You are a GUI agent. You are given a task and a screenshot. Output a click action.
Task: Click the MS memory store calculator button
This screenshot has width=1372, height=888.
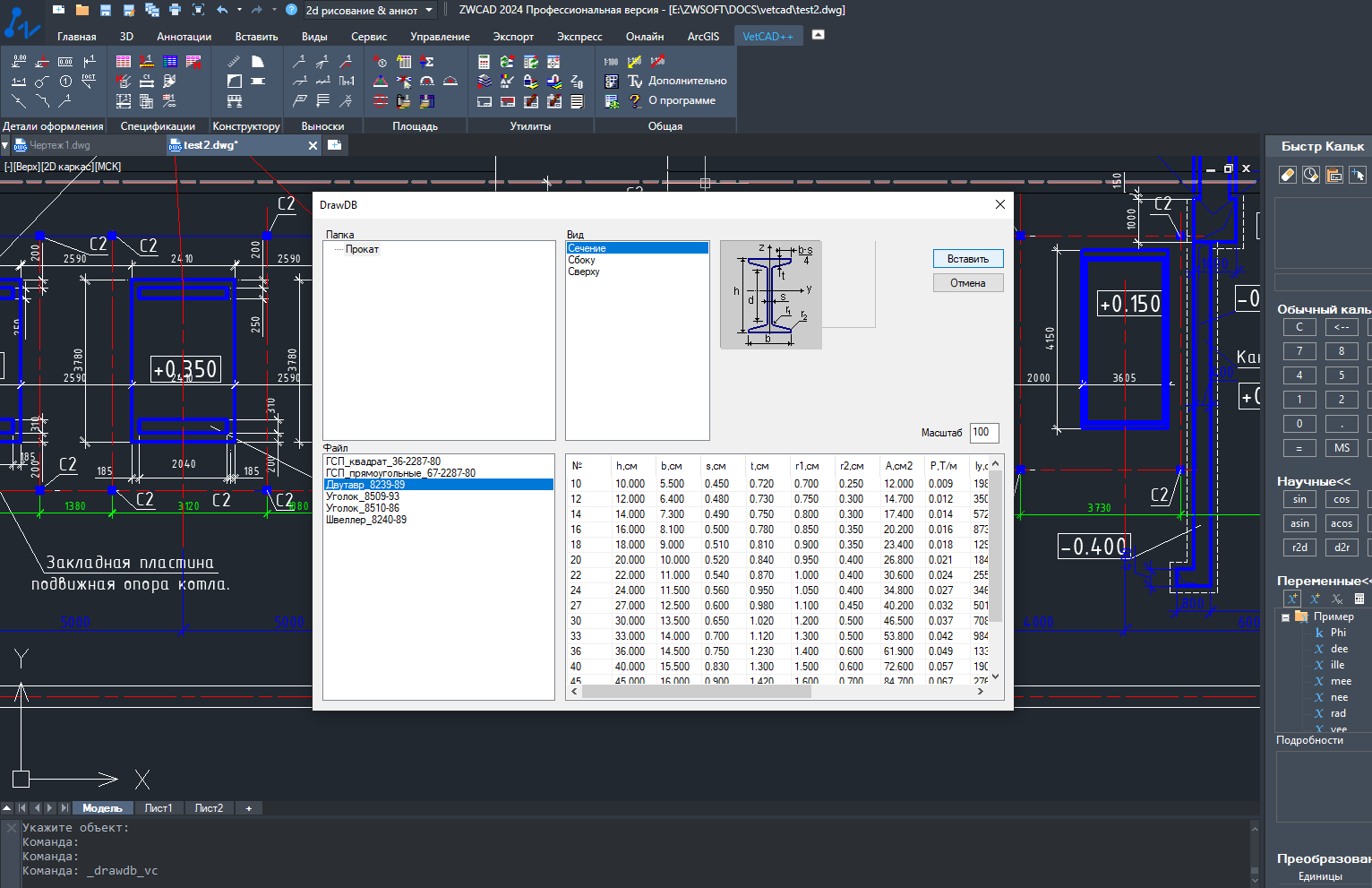coord(1342,448)
